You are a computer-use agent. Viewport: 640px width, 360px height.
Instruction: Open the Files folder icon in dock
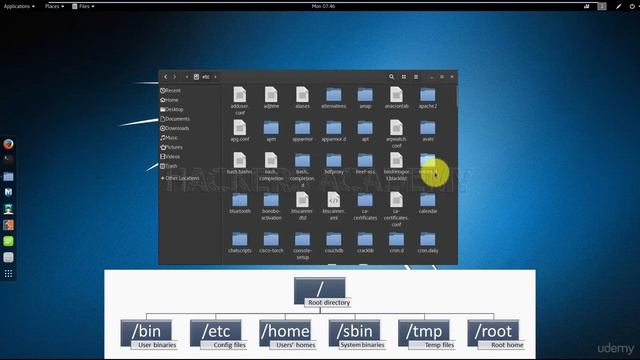[8, 176]
